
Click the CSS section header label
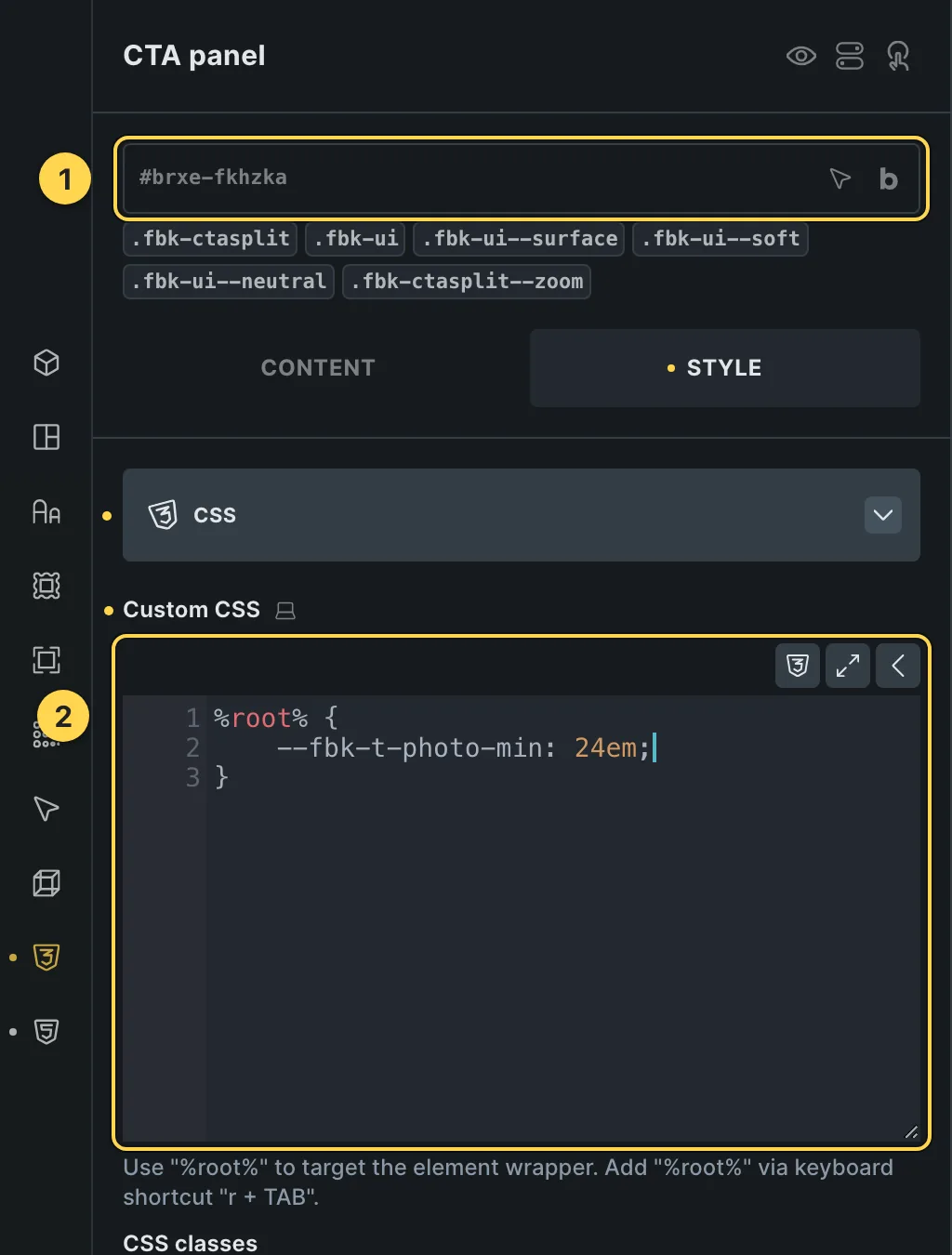pos(215,515)
